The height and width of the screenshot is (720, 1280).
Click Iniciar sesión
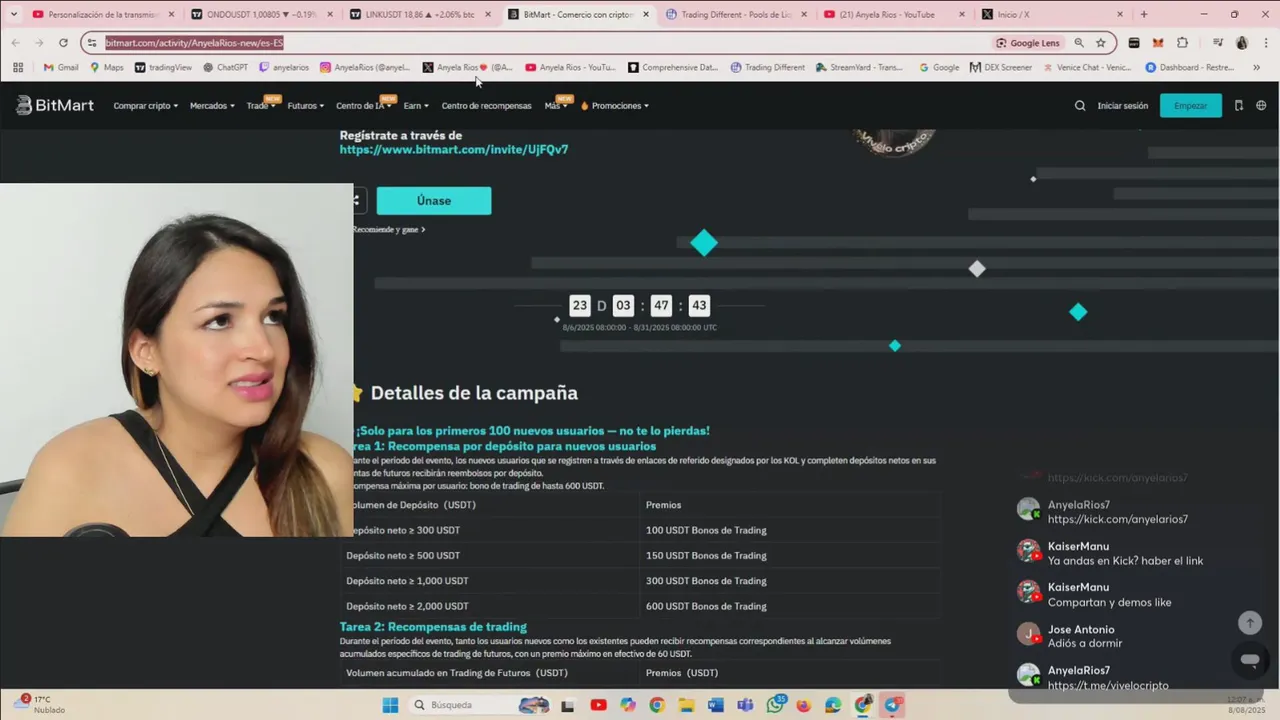tap(1122, 106)
